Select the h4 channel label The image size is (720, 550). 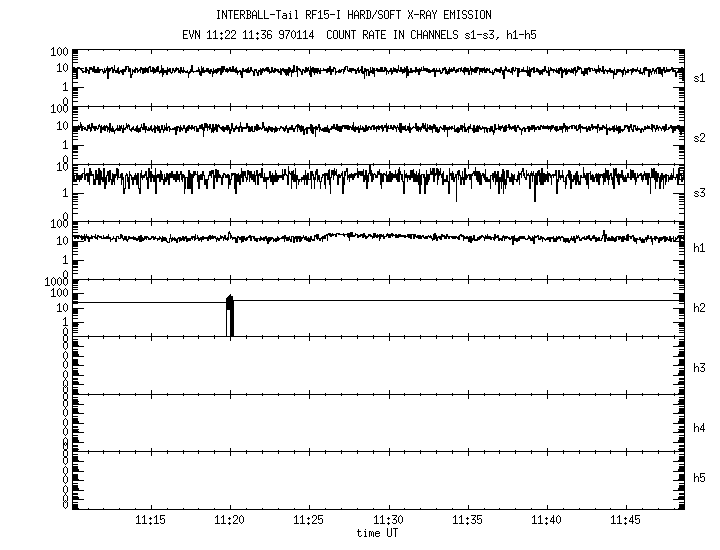coord(699,428)
